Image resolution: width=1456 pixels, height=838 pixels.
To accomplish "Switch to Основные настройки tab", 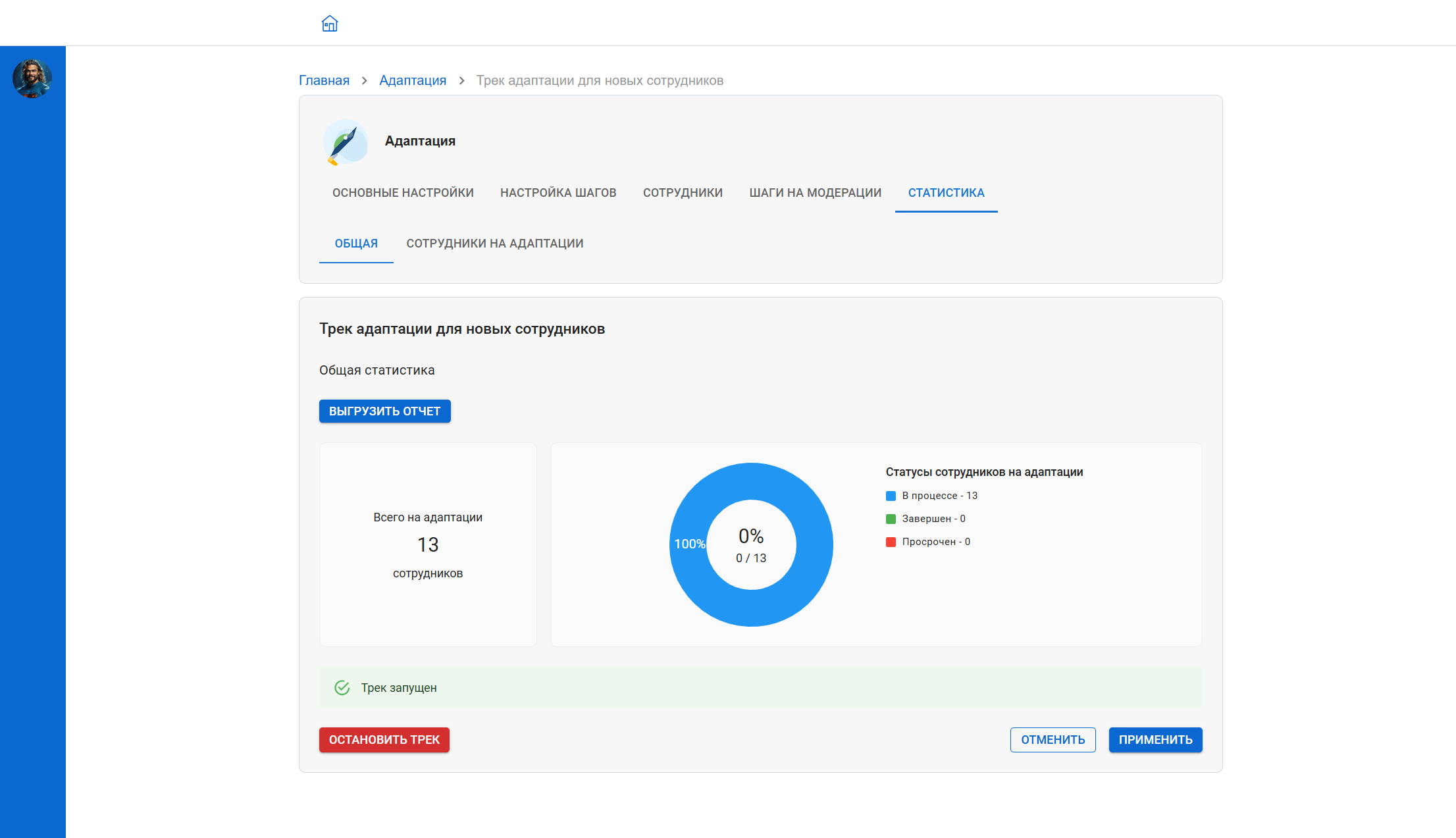I will (x=403, y=193).
